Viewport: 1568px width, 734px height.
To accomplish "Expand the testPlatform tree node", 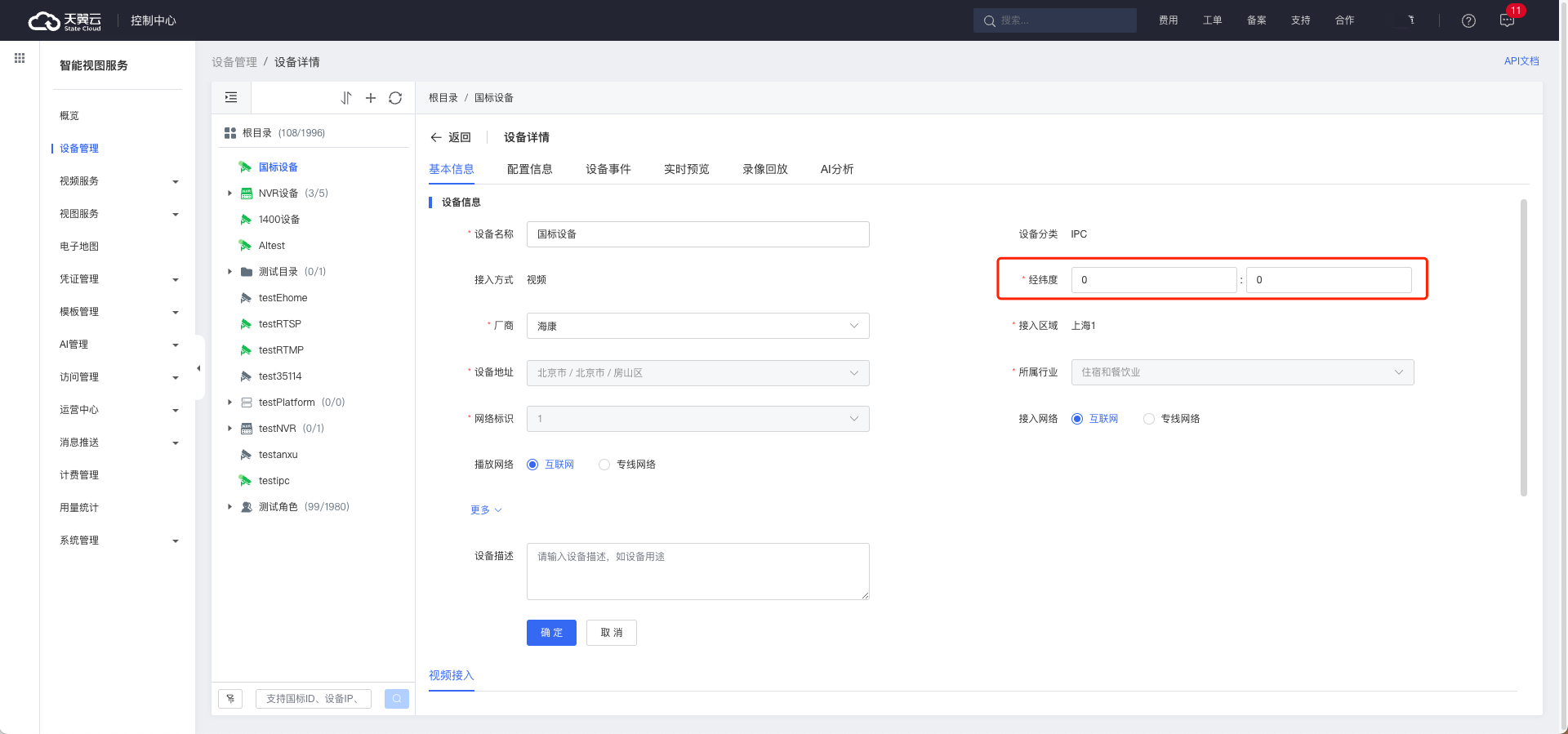I will (229, 403).
